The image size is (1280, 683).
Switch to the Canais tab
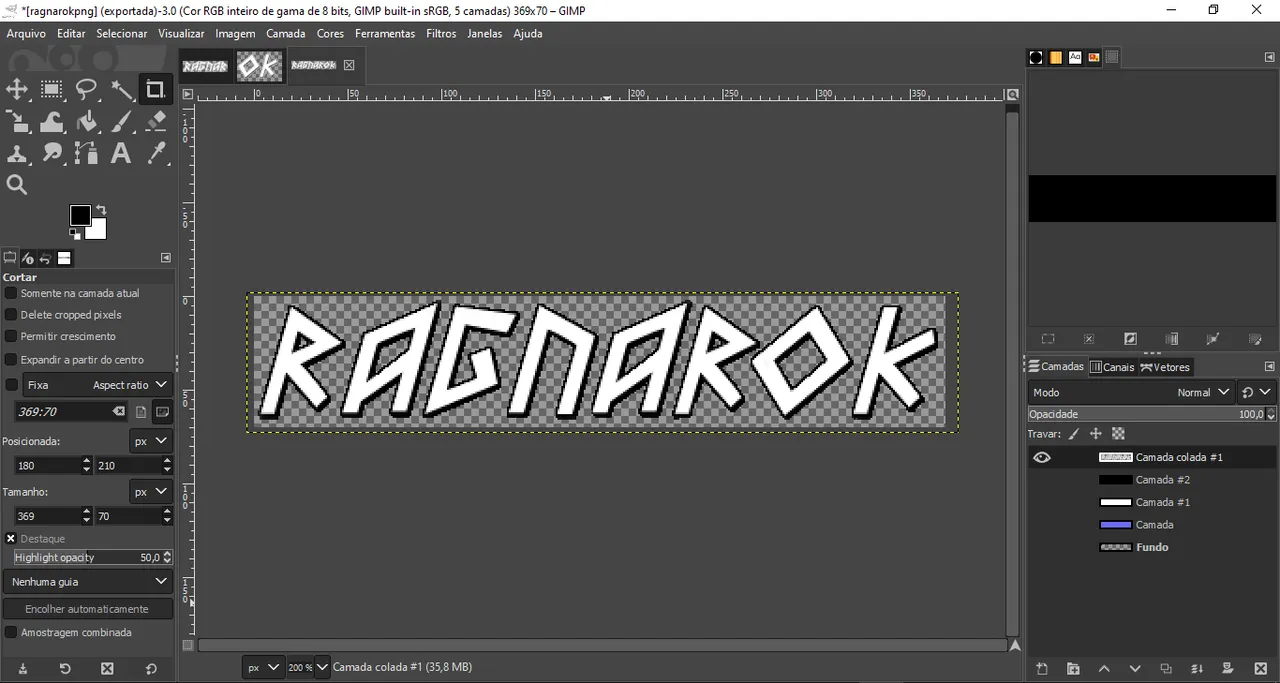tap(1111, 367)
